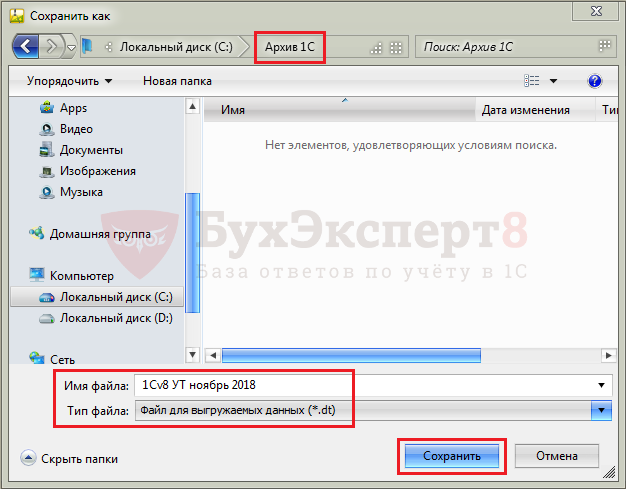The width and height of the screenshot is (626, 489).
Task: Create a folder with Новая папка
Action: (177, 81)
